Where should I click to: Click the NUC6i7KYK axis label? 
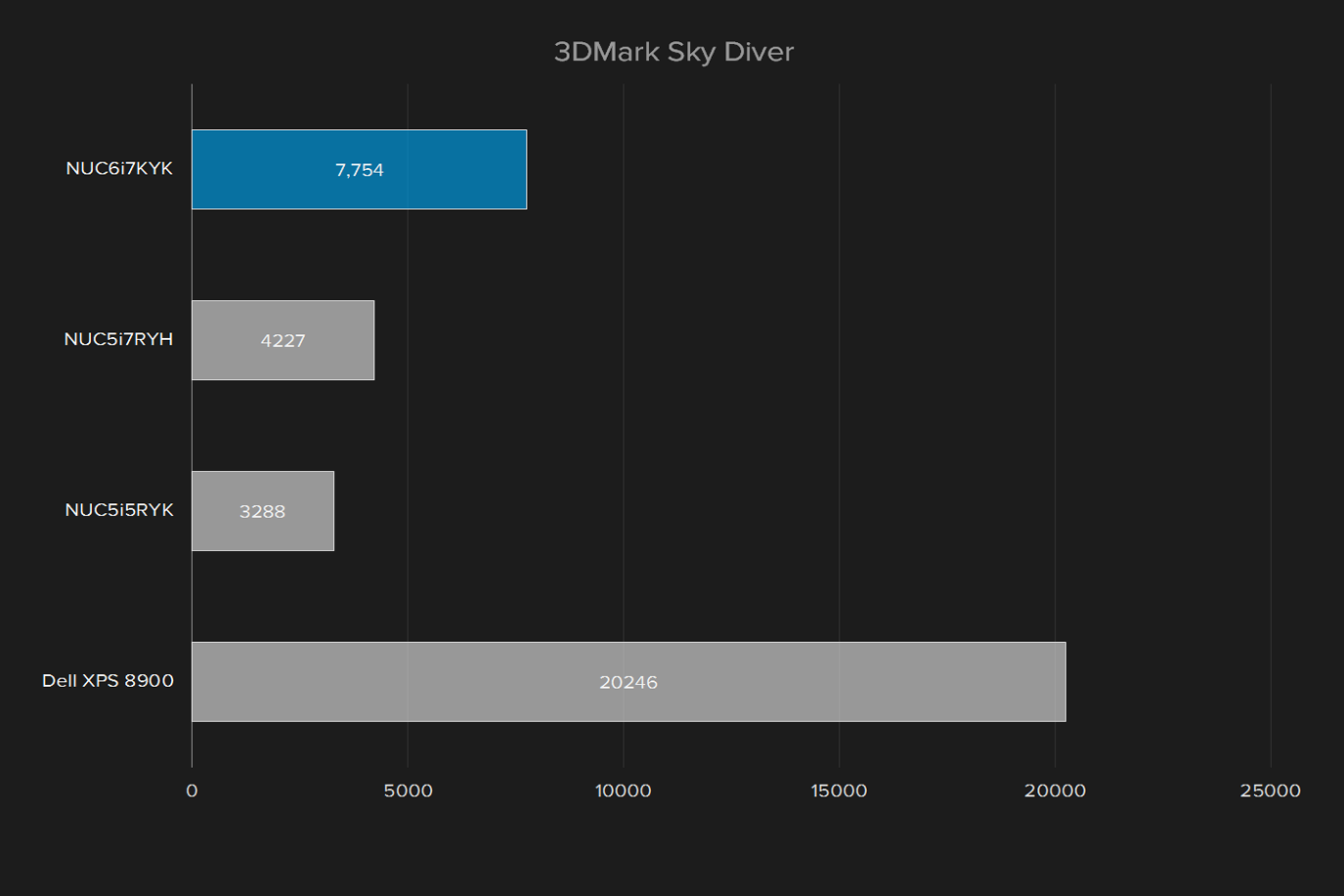(119, 169)
